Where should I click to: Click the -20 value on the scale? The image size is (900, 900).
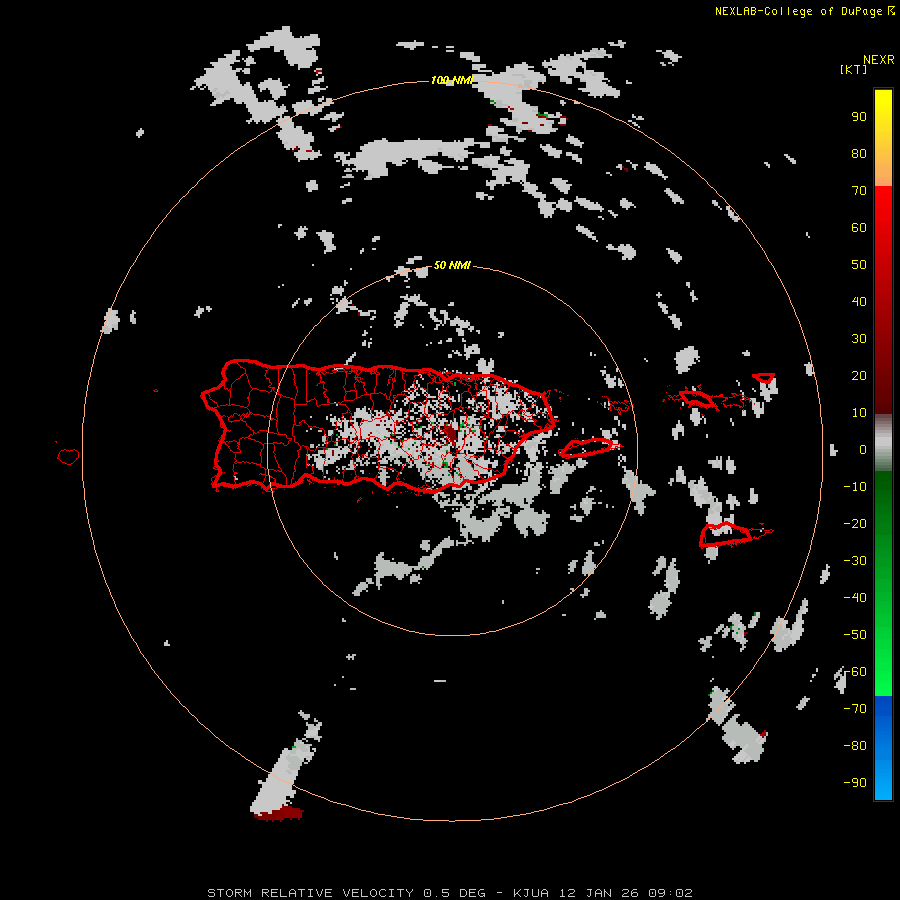(855, 524)
